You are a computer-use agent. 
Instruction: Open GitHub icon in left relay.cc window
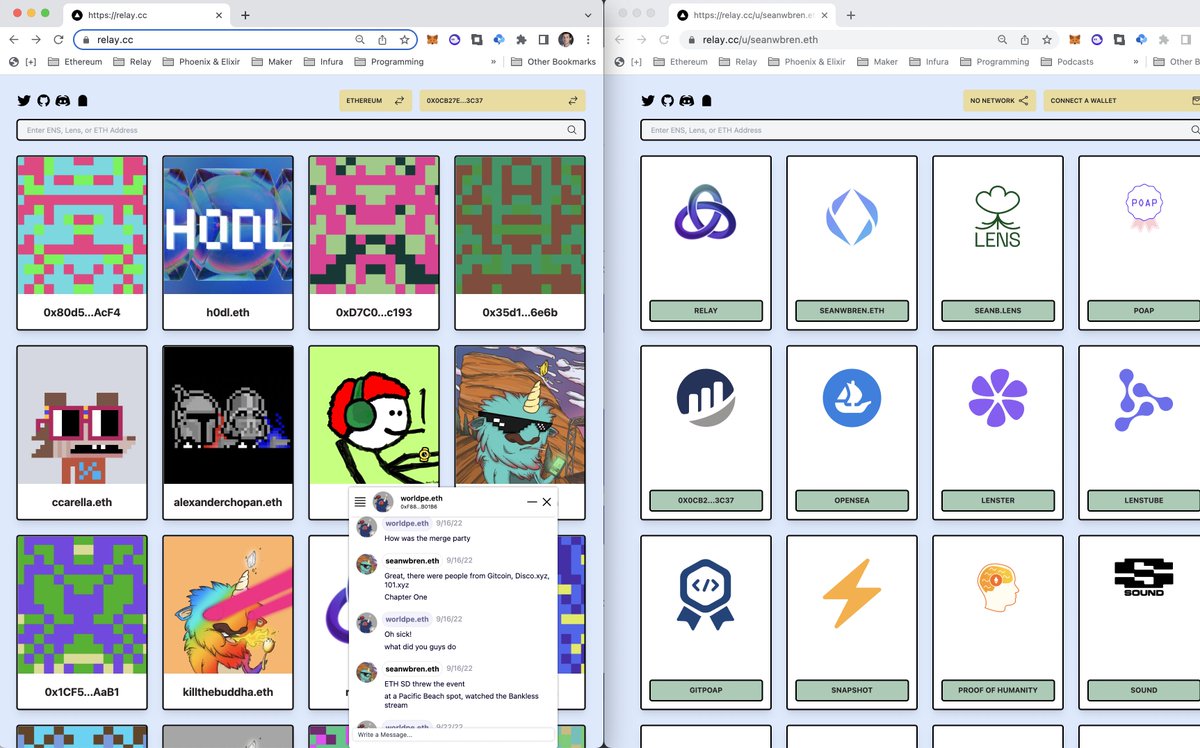(43, 101)
